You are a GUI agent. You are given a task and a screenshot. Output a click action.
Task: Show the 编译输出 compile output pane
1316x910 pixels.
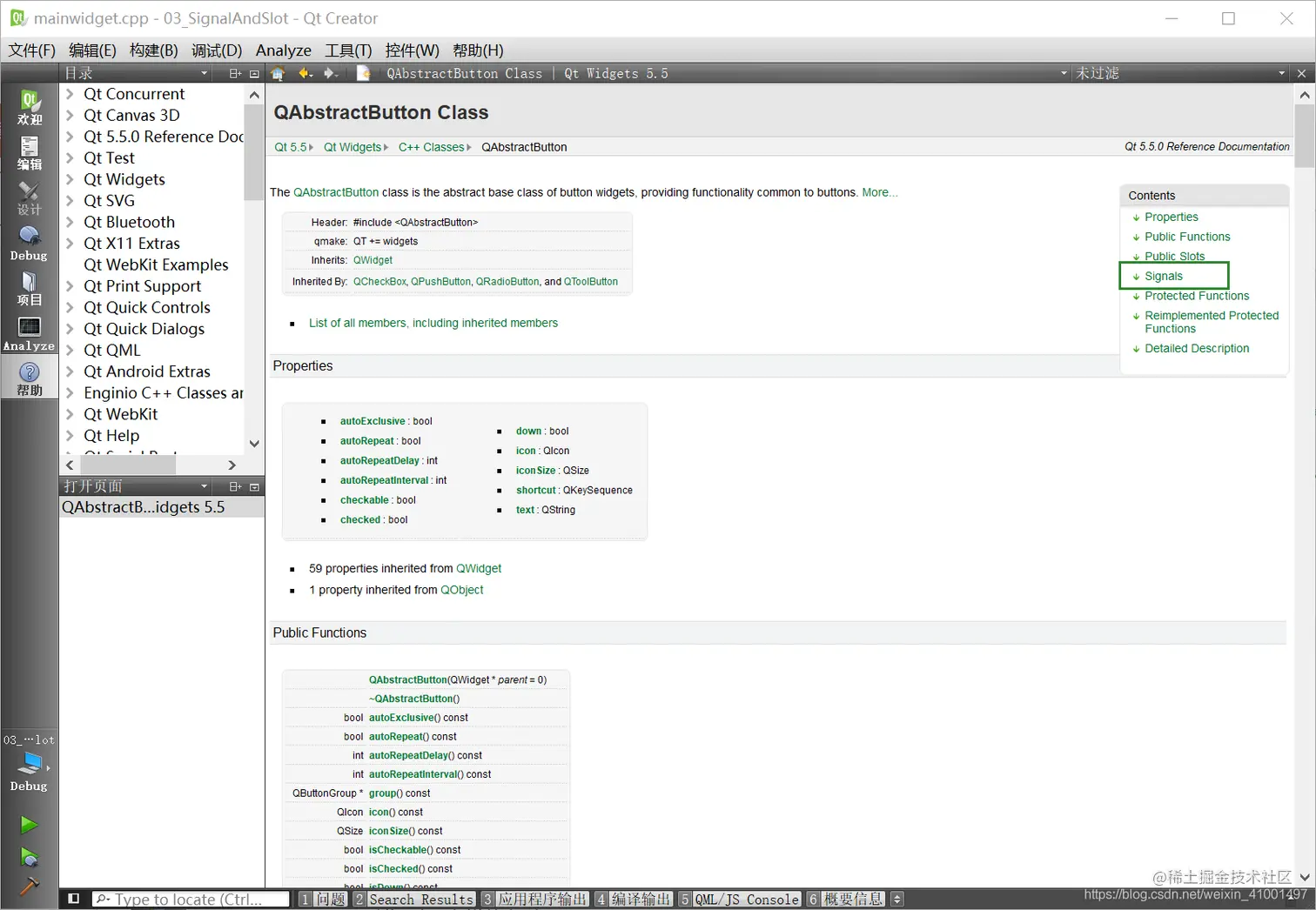[x=634, y=900]
